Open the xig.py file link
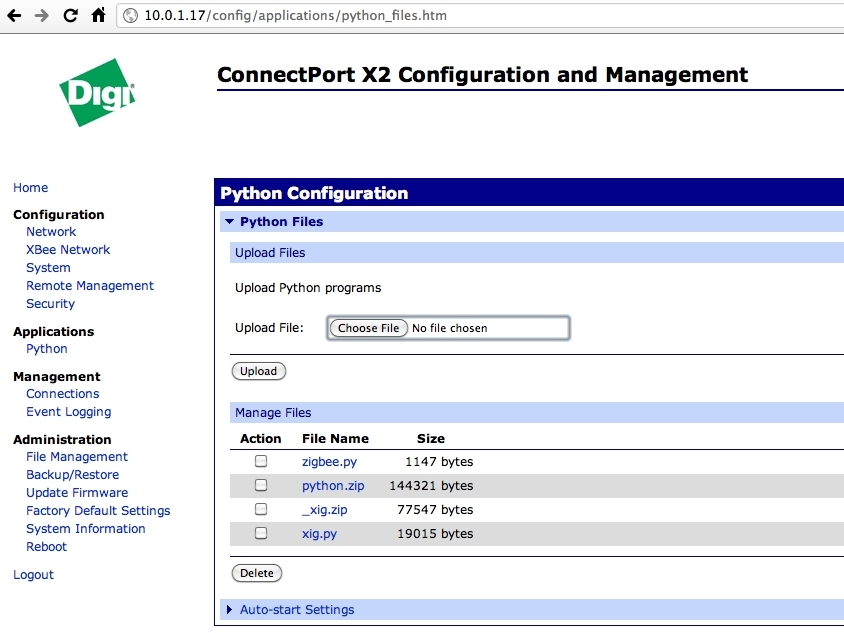The image size is (844, 633). [x=319, y=534]
